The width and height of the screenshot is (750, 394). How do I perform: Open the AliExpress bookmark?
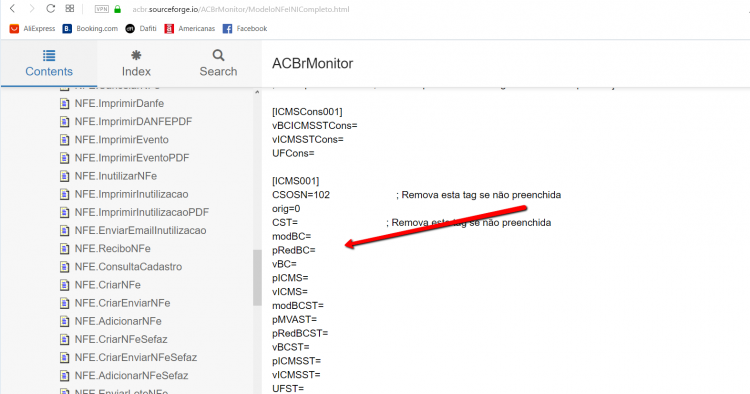33,29
